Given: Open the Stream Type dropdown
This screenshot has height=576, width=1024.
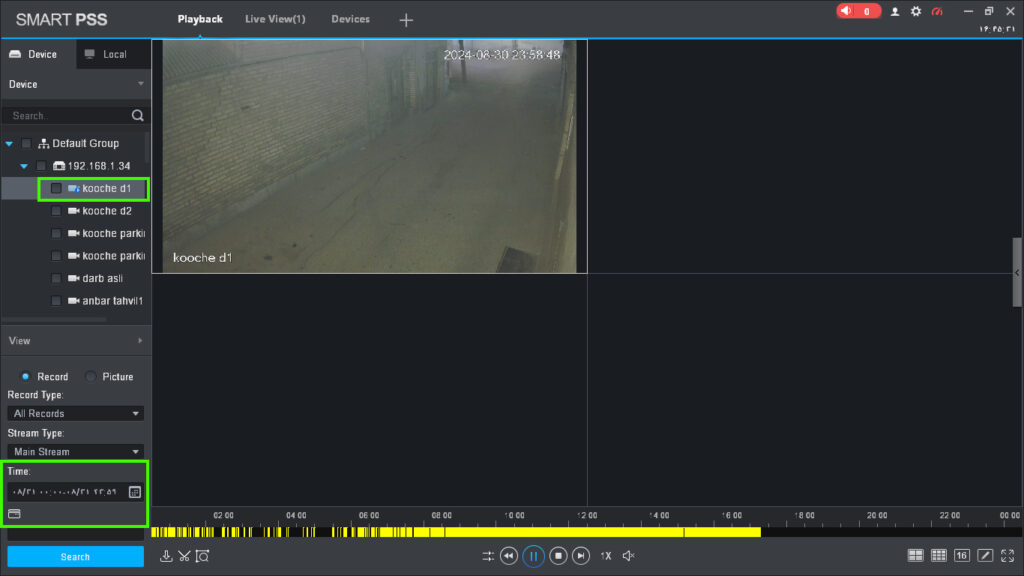Looking at the screenshot, I should 76,452.
